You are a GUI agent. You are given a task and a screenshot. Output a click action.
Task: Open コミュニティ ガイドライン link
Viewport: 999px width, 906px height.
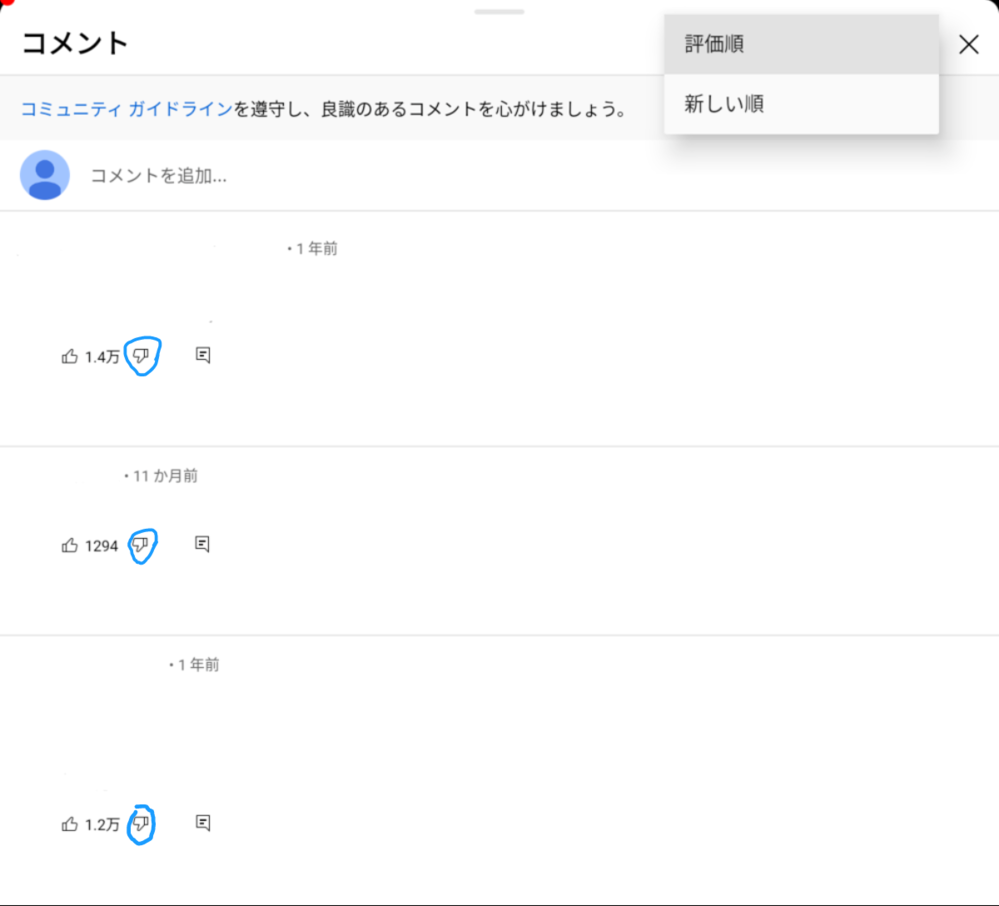[127, 109]
